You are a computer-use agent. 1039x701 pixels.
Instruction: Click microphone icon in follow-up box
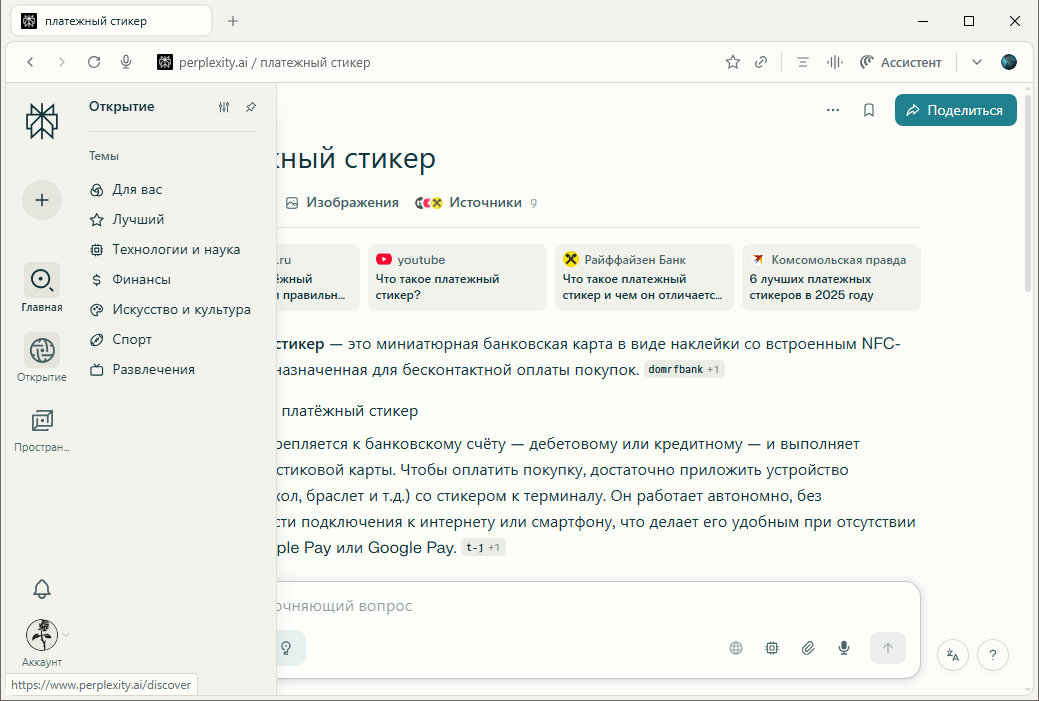pos(844,648)
